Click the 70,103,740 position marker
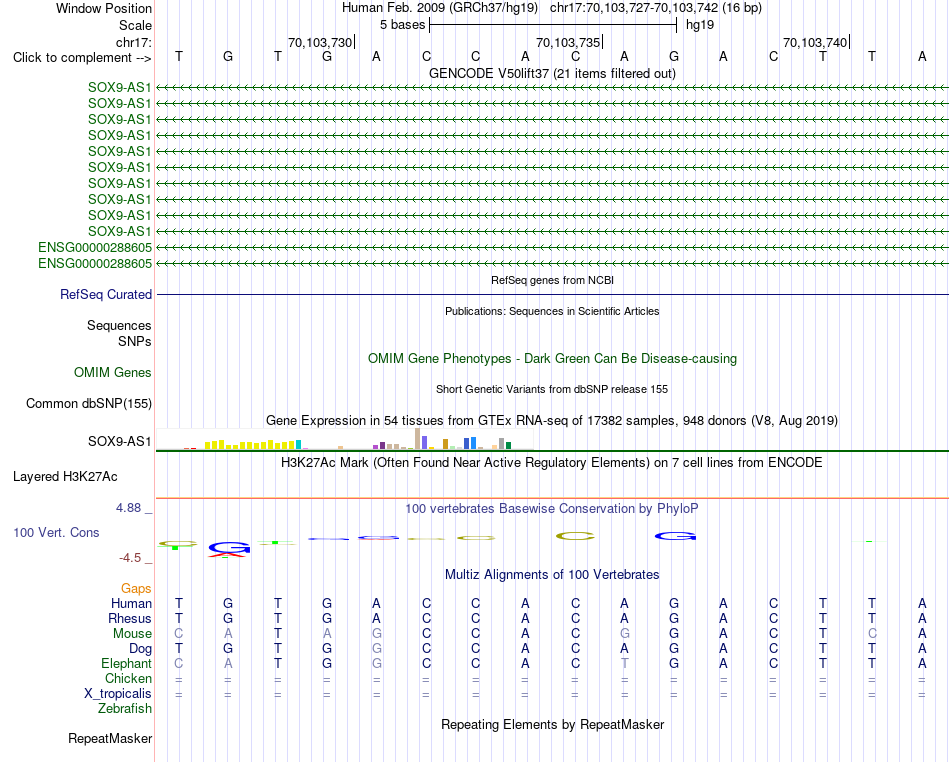 pos(815,42)
